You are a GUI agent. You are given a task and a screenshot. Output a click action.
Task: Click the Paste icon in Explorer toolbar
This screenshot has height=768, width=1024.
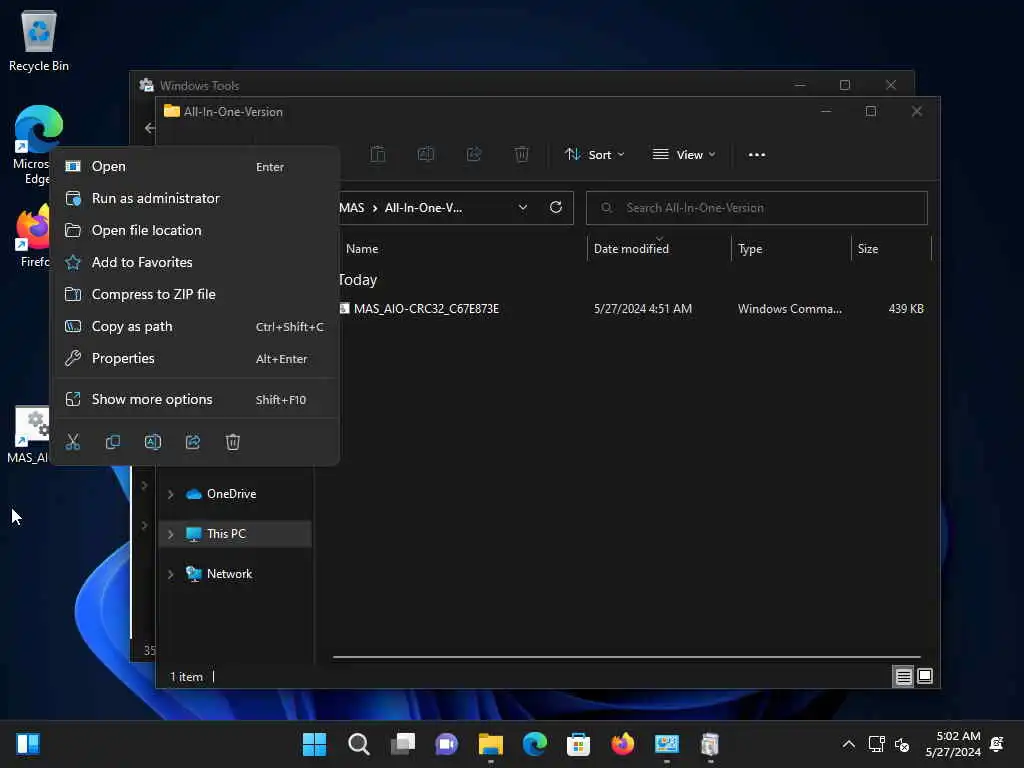(x=377, y=155)
